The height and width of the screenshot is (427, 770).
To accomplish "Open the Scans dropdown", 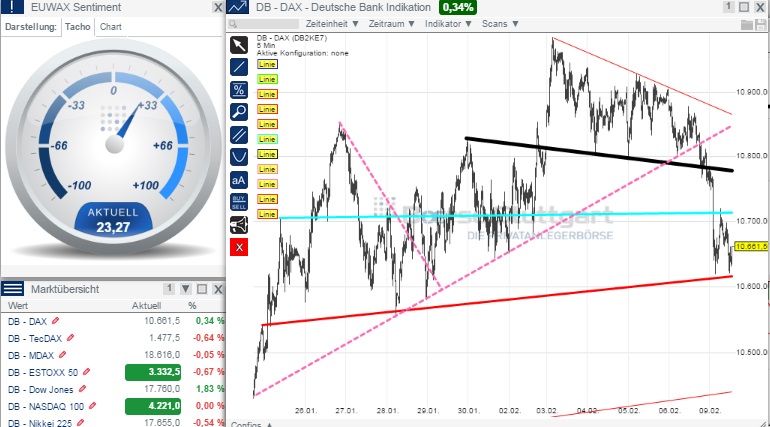I will pyautogui.click(x=500, y=24).
